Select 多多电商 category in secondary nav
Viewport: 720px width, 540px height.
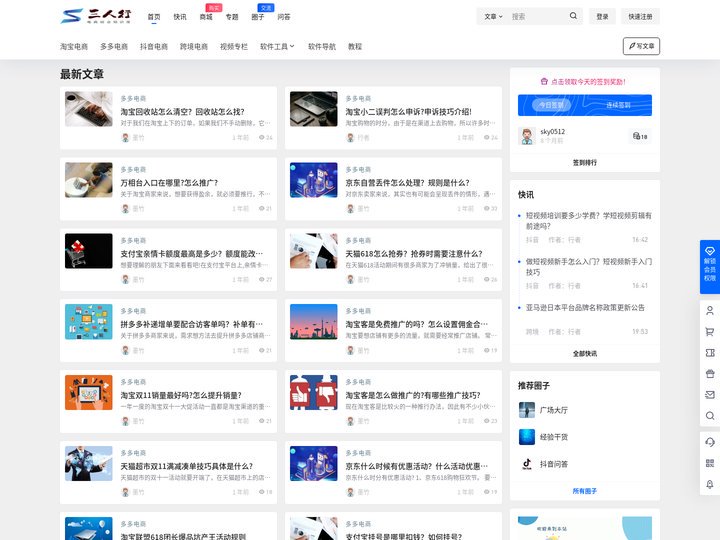pos(114,46)
